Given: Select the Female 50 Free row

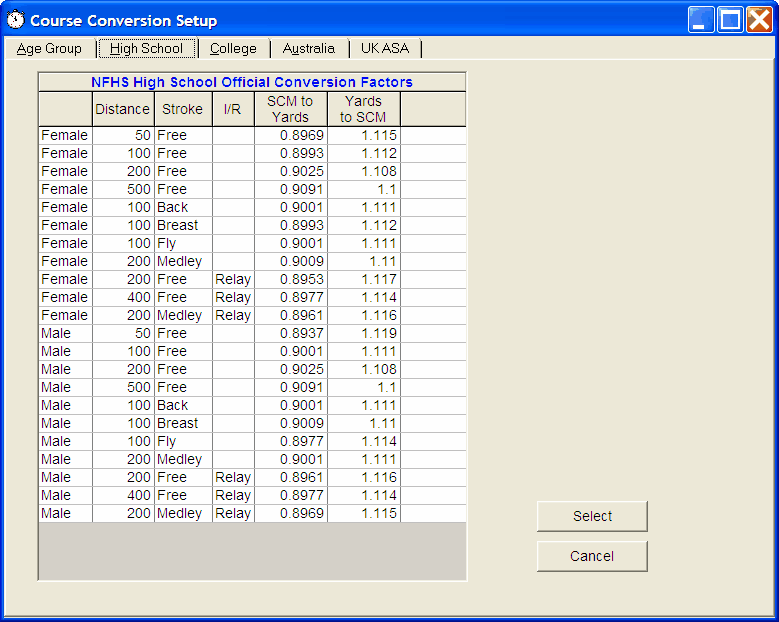Looking at the screenshot, I should click(x=64, y=135).
